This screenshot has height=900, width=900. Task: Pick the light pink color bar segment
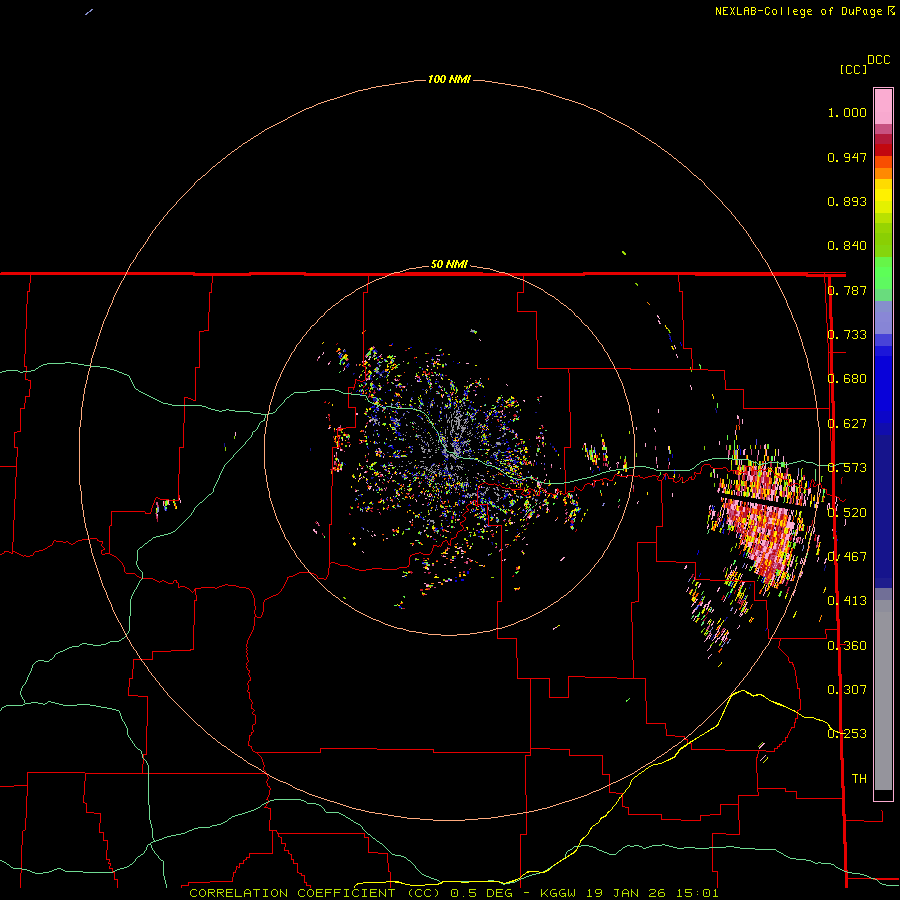tap(883, 107)
